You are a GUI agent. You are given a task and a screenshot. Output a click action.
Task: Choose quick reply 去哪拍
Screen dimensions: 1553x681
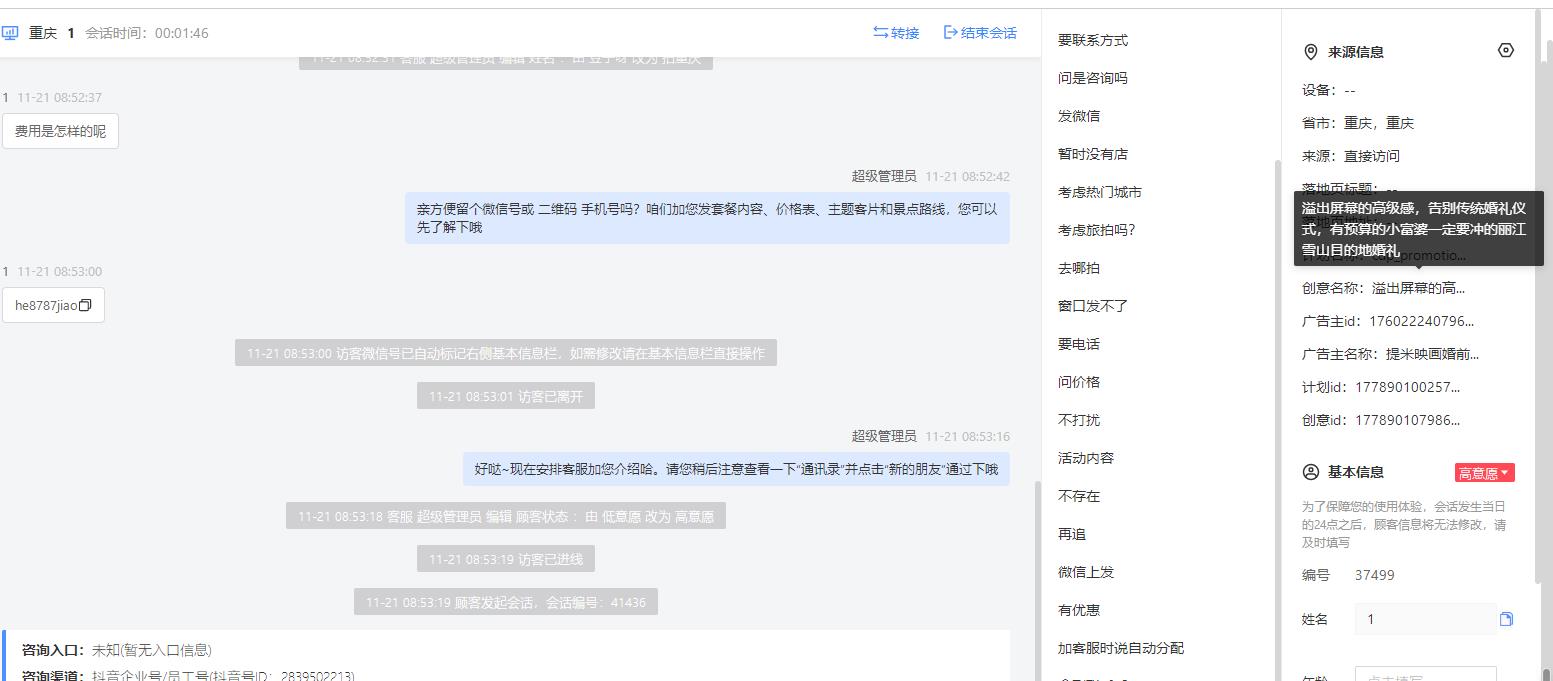tap(1079, 268)
